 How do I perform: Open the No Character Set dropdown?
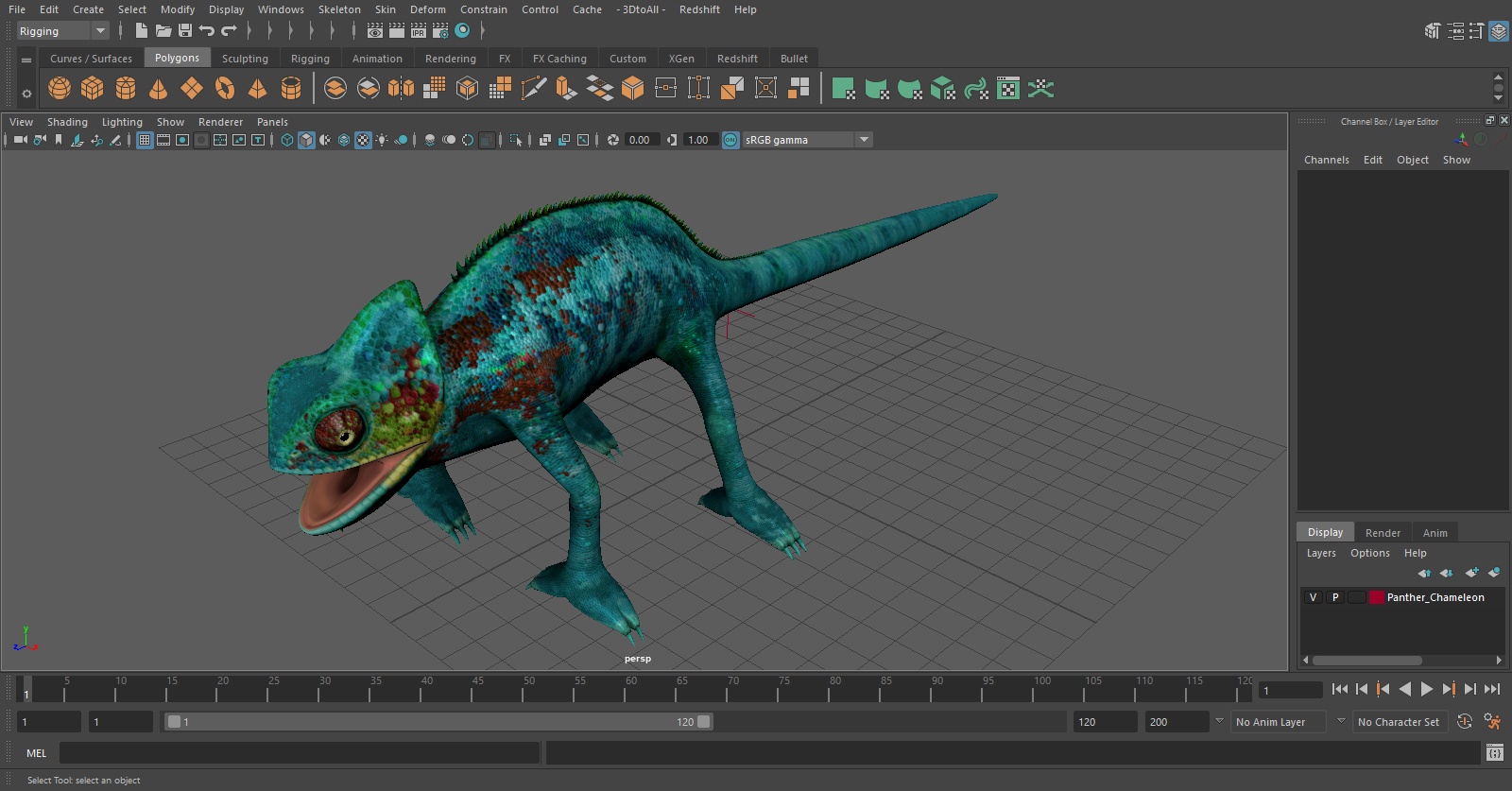coord(1399,721)
